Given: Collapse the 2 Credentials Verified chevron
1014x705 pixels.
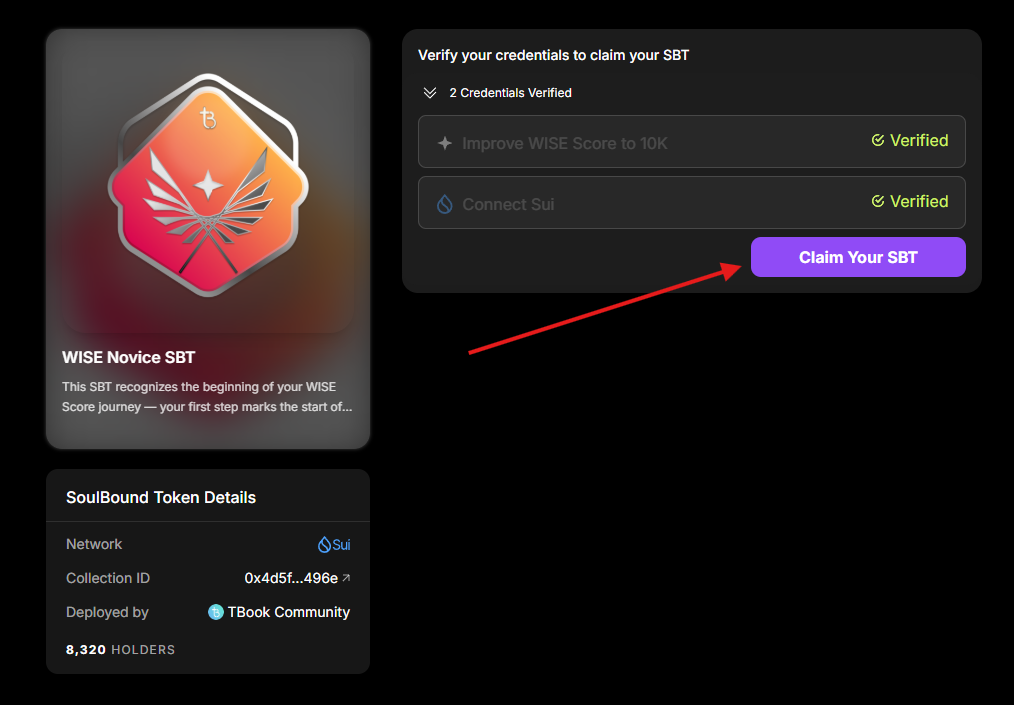Looking at the screenshot, I should tap(430, 93).
